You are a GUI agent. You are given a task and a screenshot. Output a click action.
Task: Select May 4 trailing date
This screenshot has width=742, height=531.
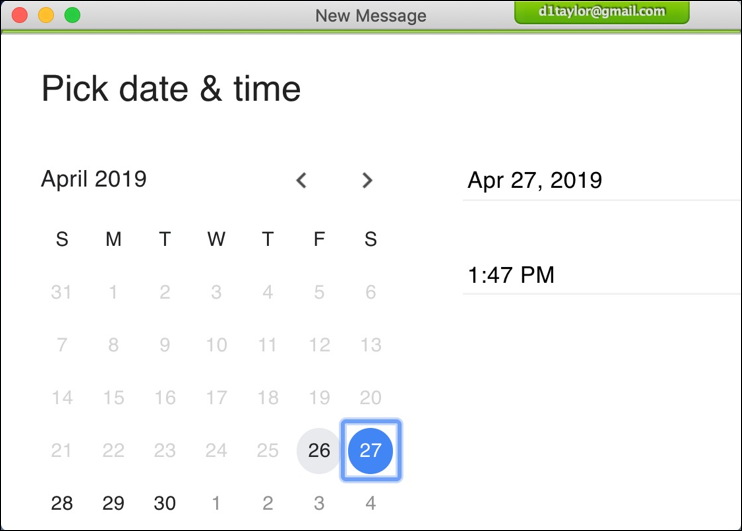pyautogui.click(x=370, y=503)
